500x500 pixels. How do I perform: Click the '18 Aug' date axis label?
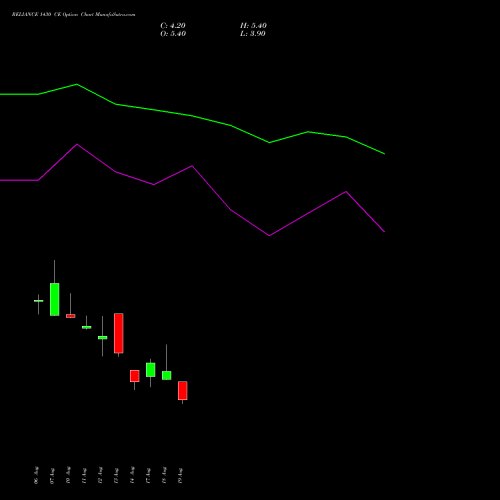(164, 475)
